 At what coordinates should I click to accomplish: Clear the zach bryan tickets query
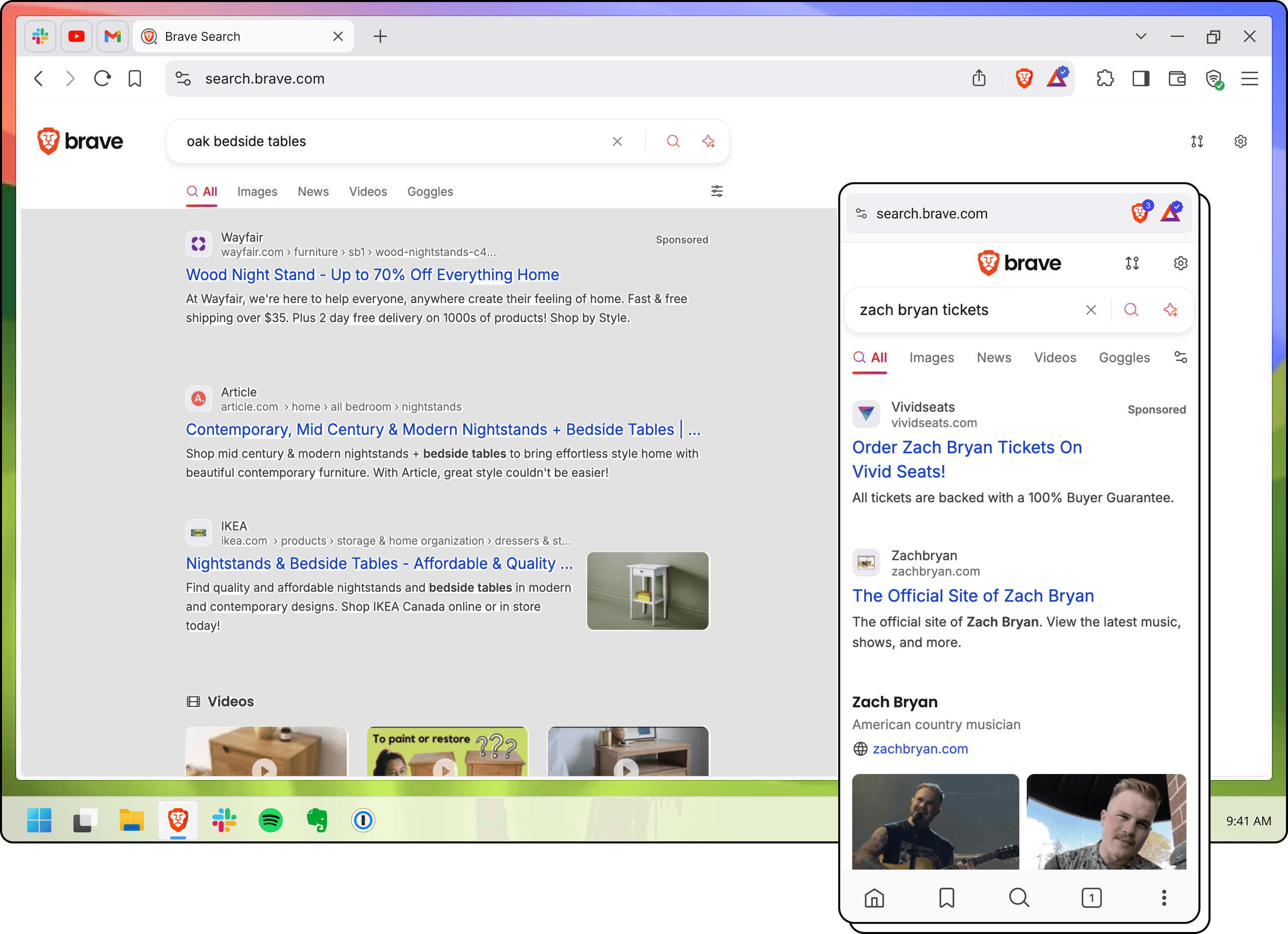[1091, 310]
